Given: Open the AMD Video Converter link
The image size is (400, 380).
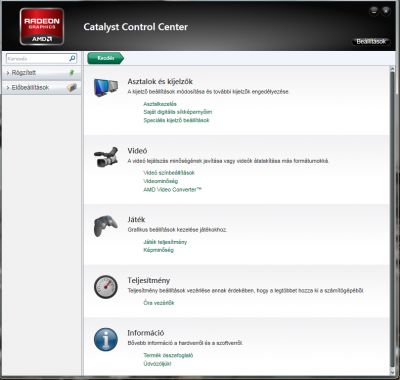Looking at the screenshot, I should point(173,189).
